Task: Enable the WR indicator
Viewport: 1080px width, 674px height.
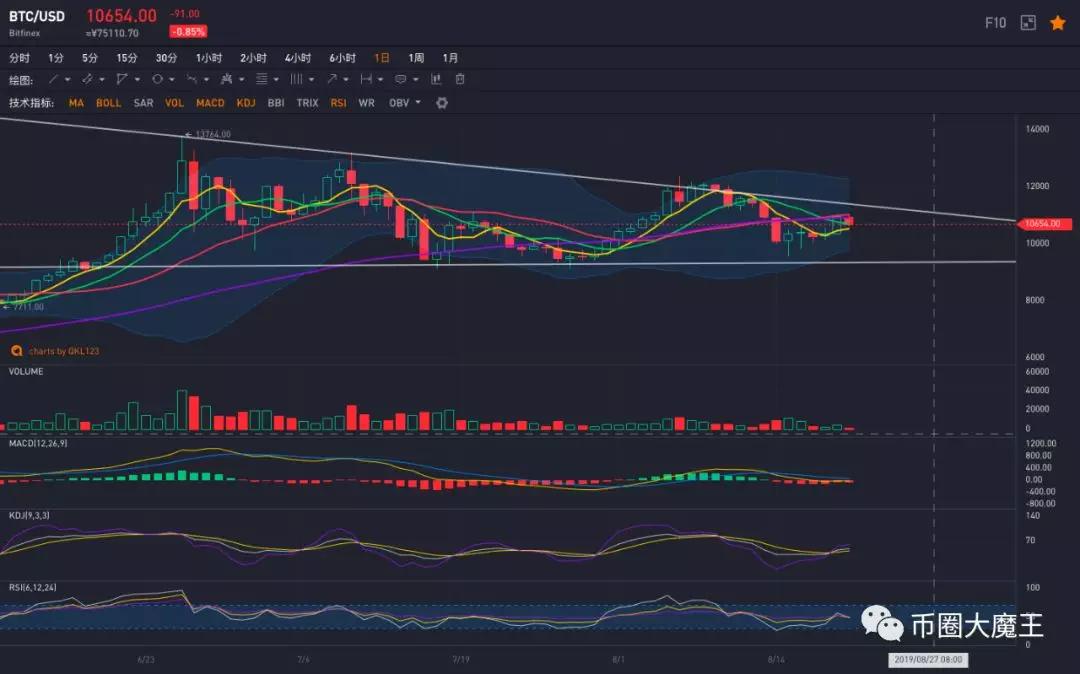Action: [x=366, y=103]
